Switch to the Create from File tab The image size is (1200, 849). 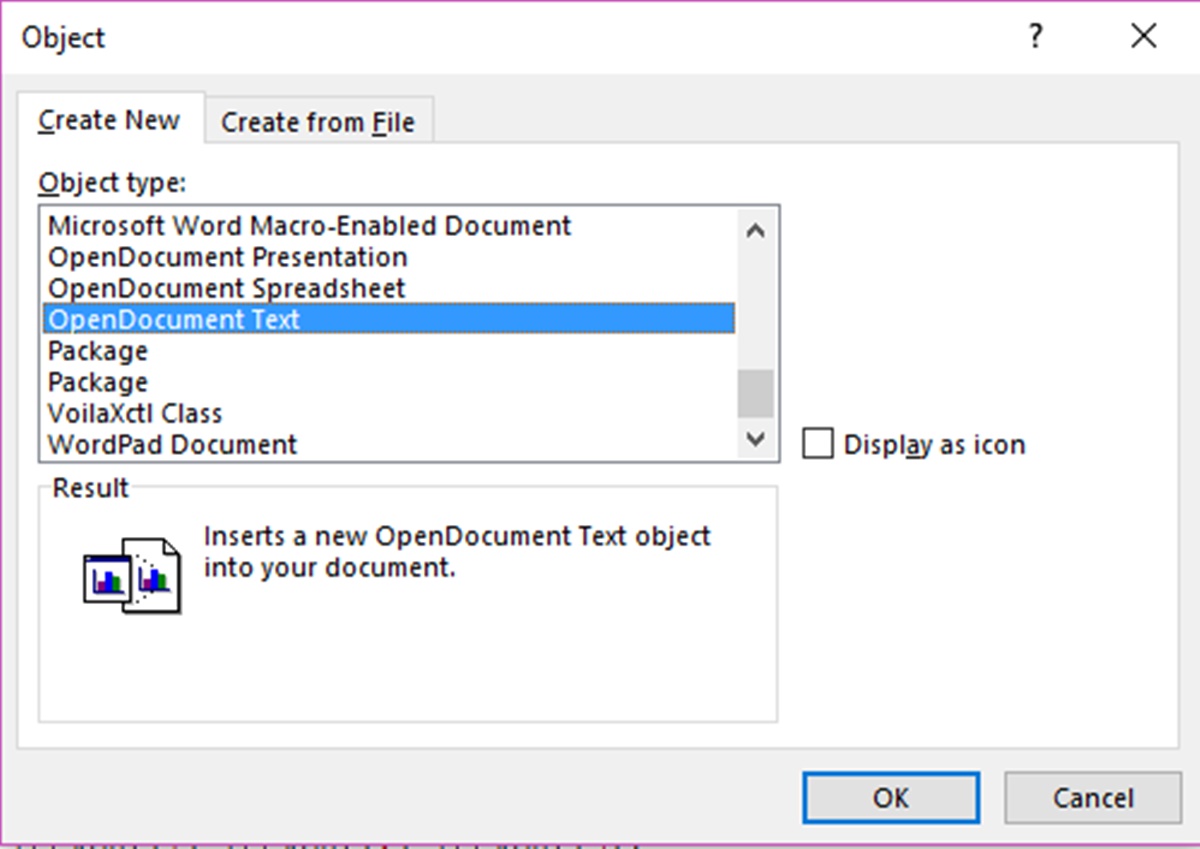(318, 121)
